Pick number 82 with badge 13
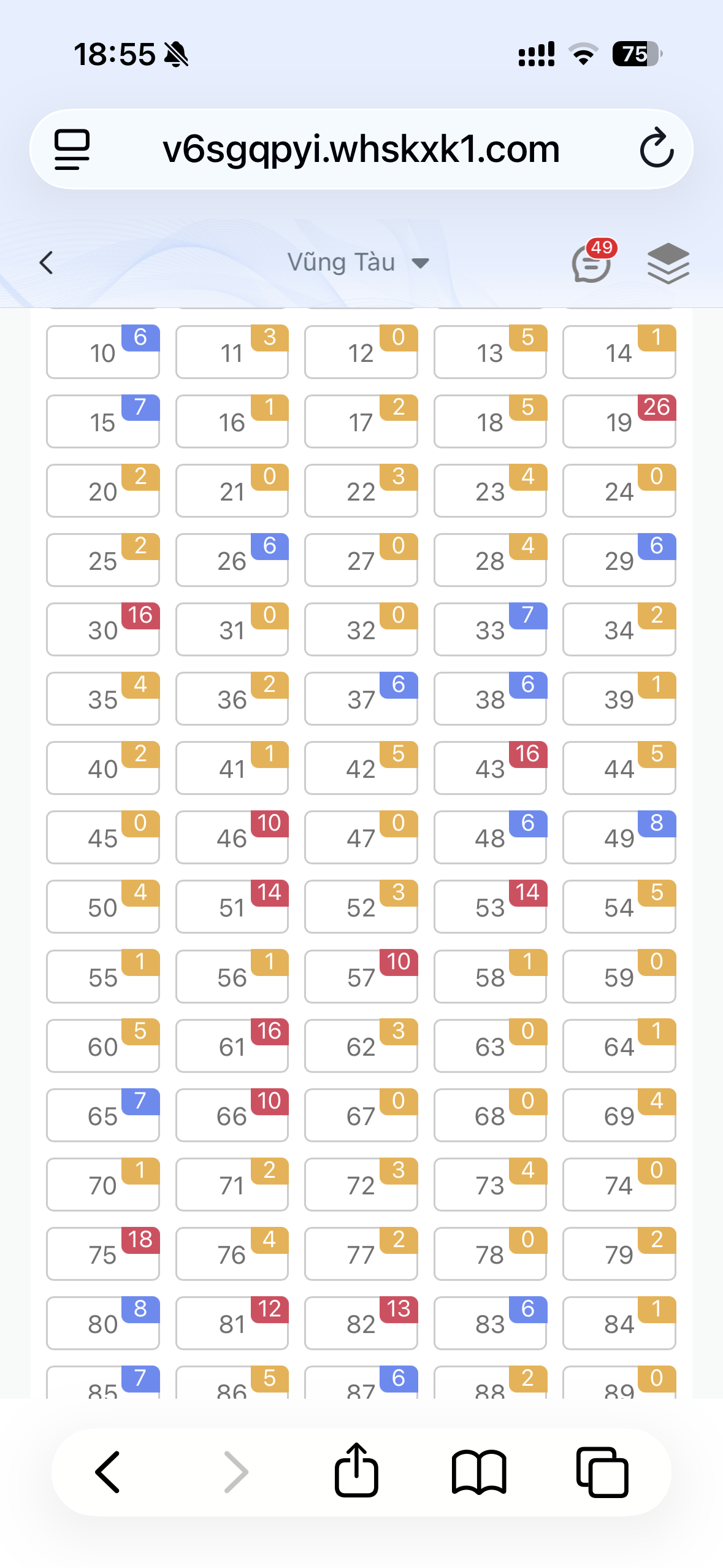The image size is (723, 1568). click(x=361, y=1323)
